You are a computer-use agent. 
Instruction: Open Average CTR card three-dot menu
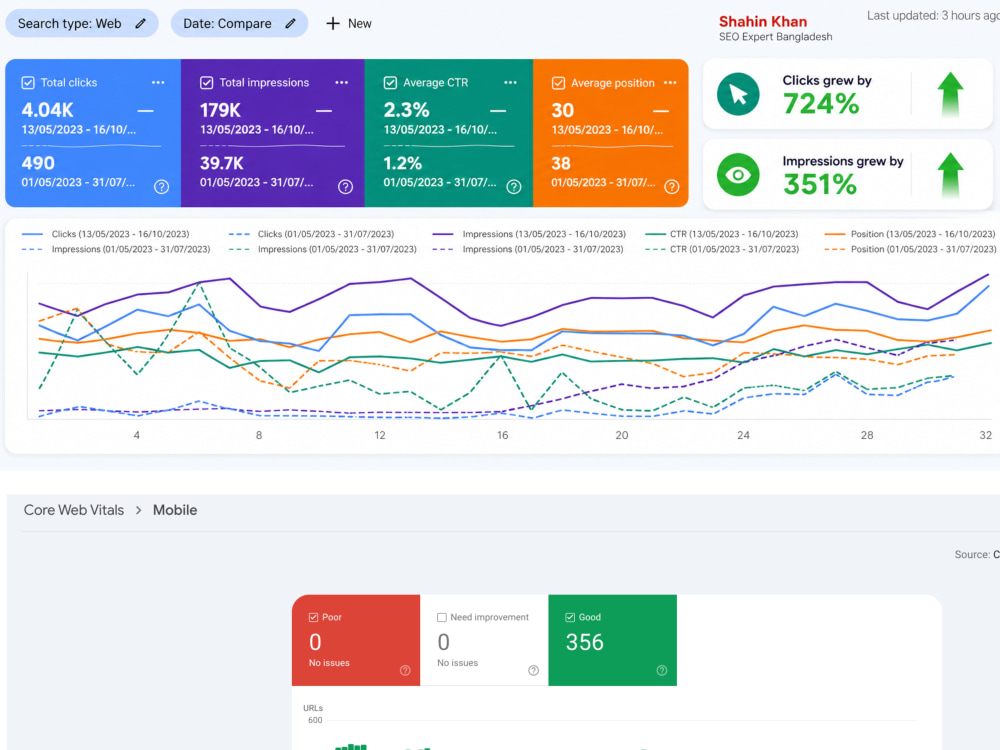pyautogui.click(x=510, y=82)
